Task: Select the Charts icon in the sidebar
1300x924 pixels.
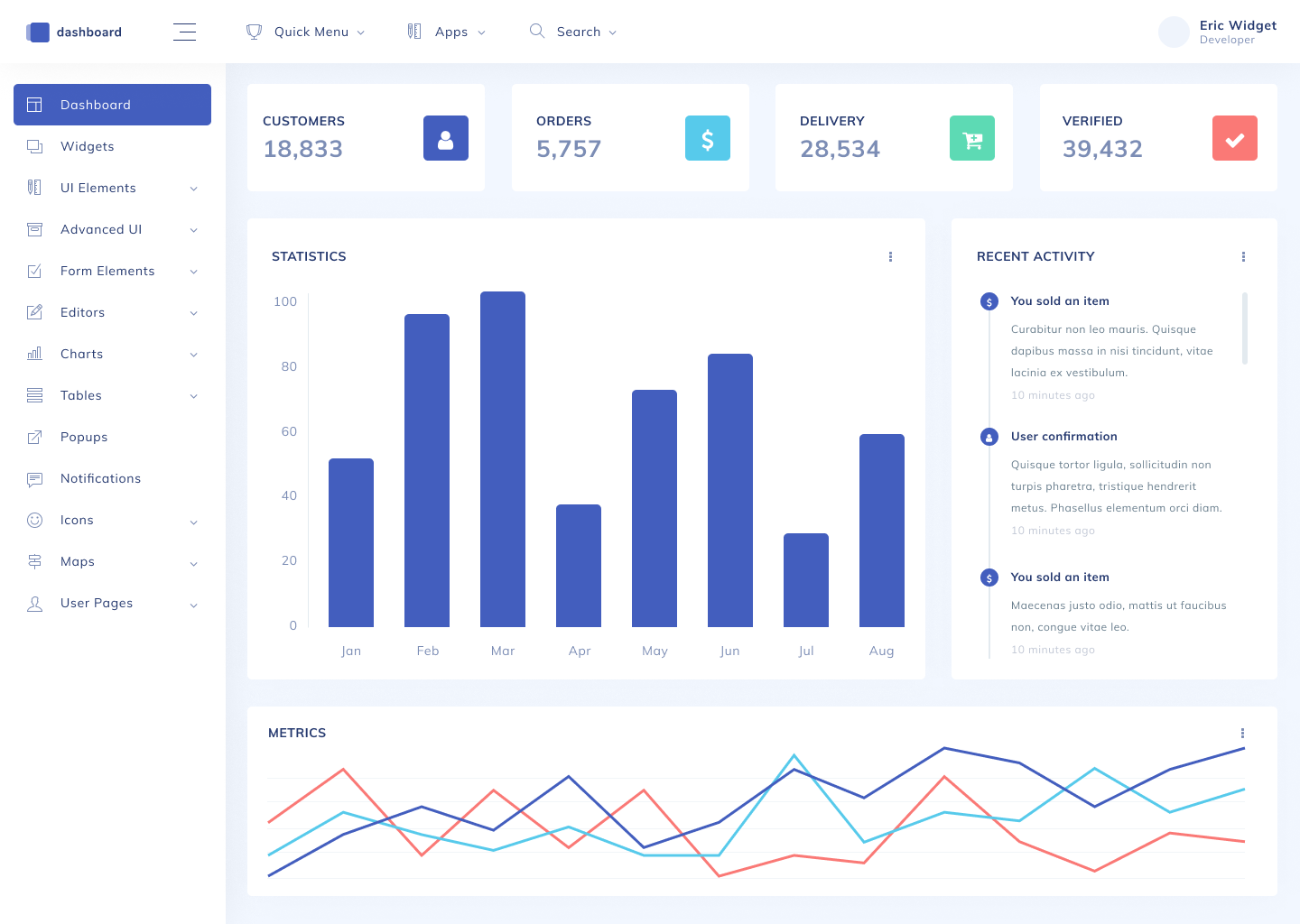Action: [34, 354]
